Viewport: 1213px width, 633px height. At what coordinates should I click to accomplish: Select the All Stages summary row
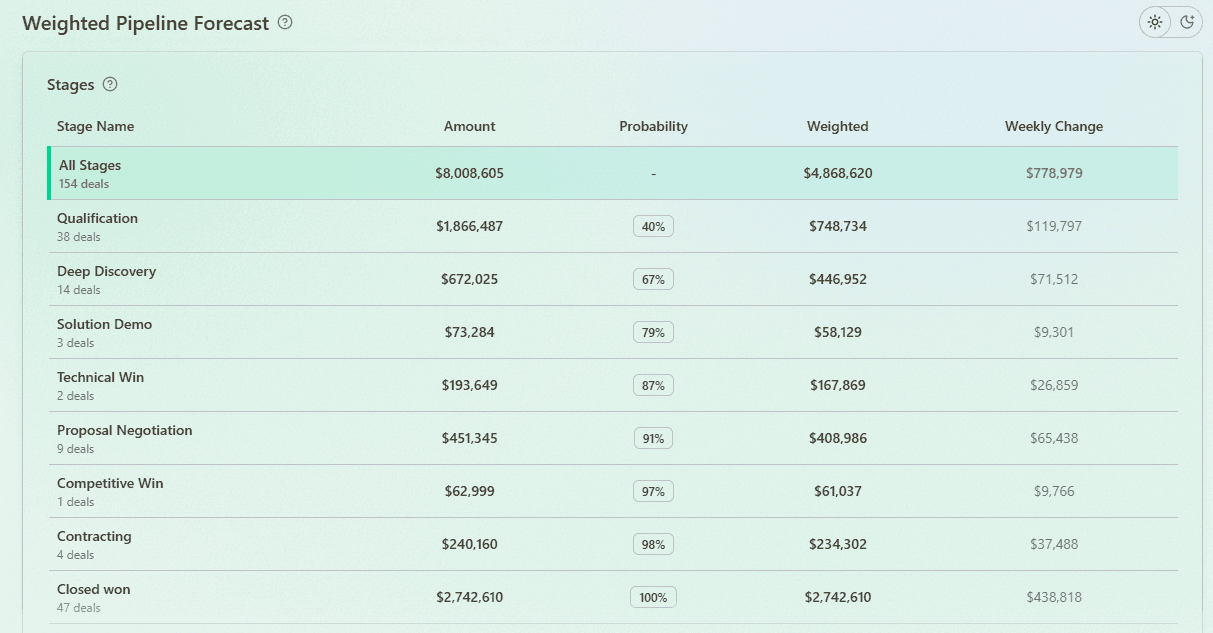(90, 173)
